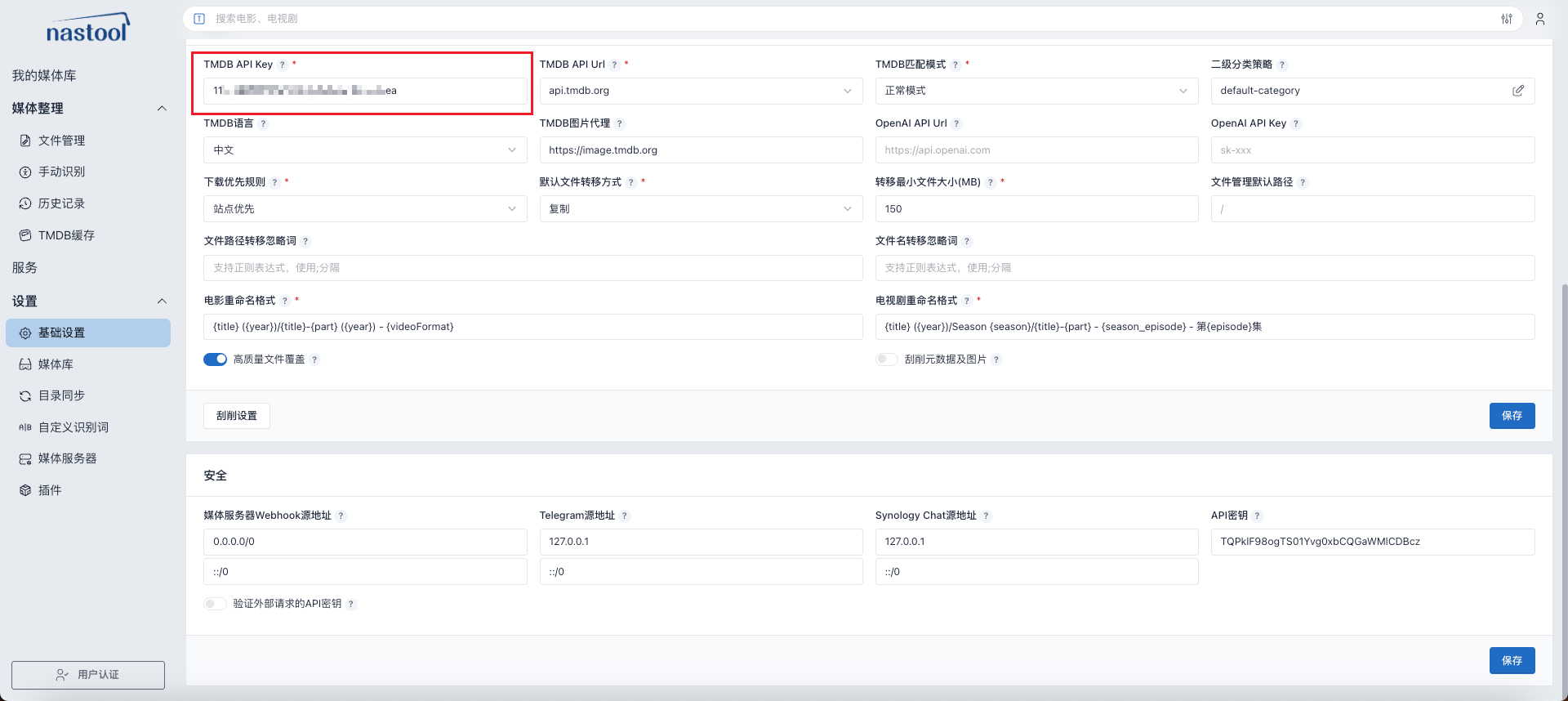Open 文件管理 in sidebar

pyautogui.click(x=88, y=141)
